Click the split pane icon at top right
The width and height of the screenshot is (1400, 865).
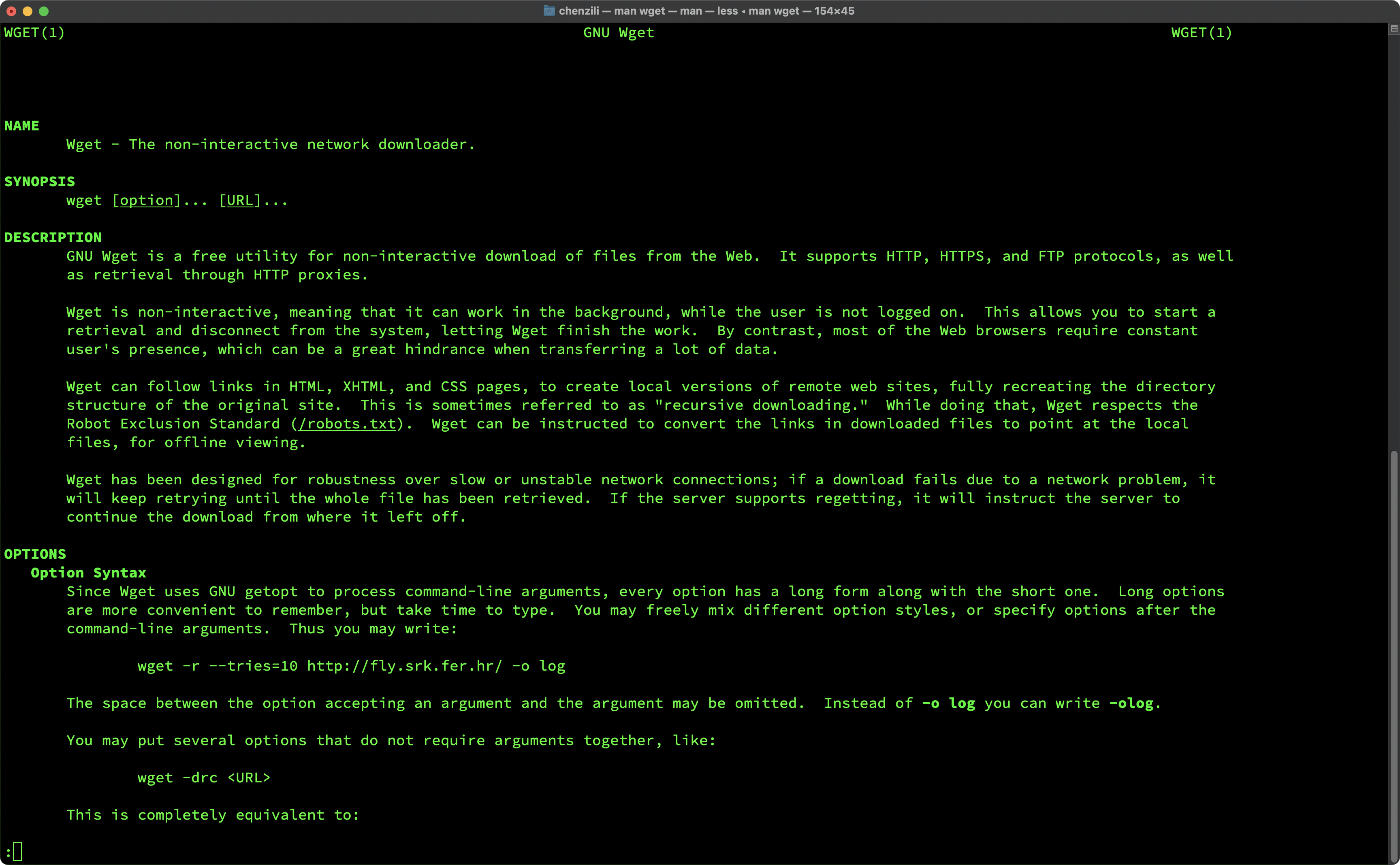(1394, 29)
